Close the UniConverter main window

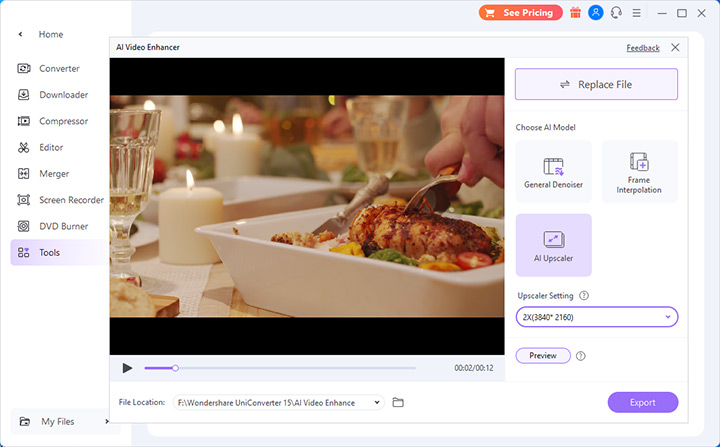pyautogui.click(x=702, y=13)
